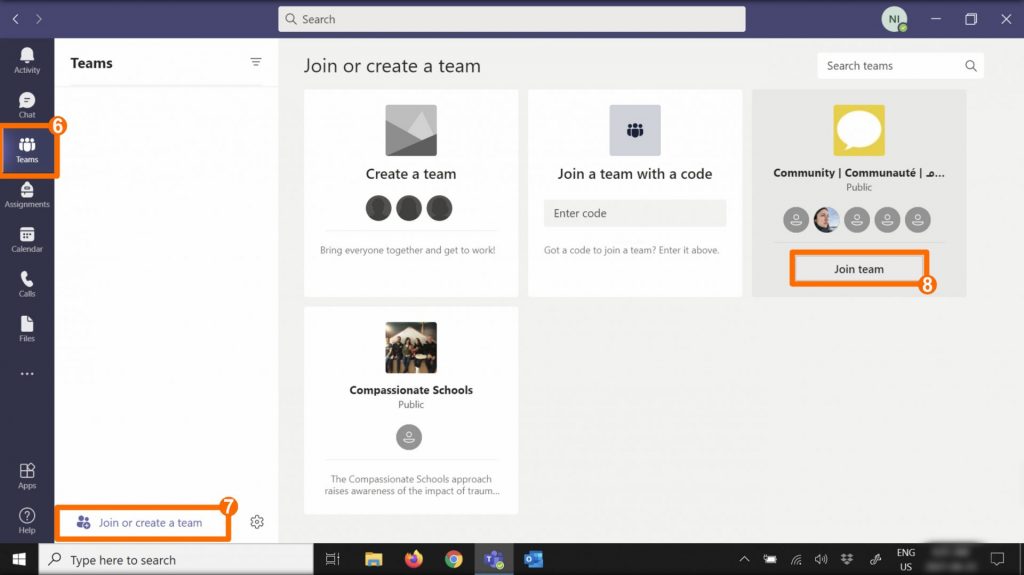The height and width of the screenshot is (575, 1024).
Task: Open the Windows Start menu
Action: 19,559
